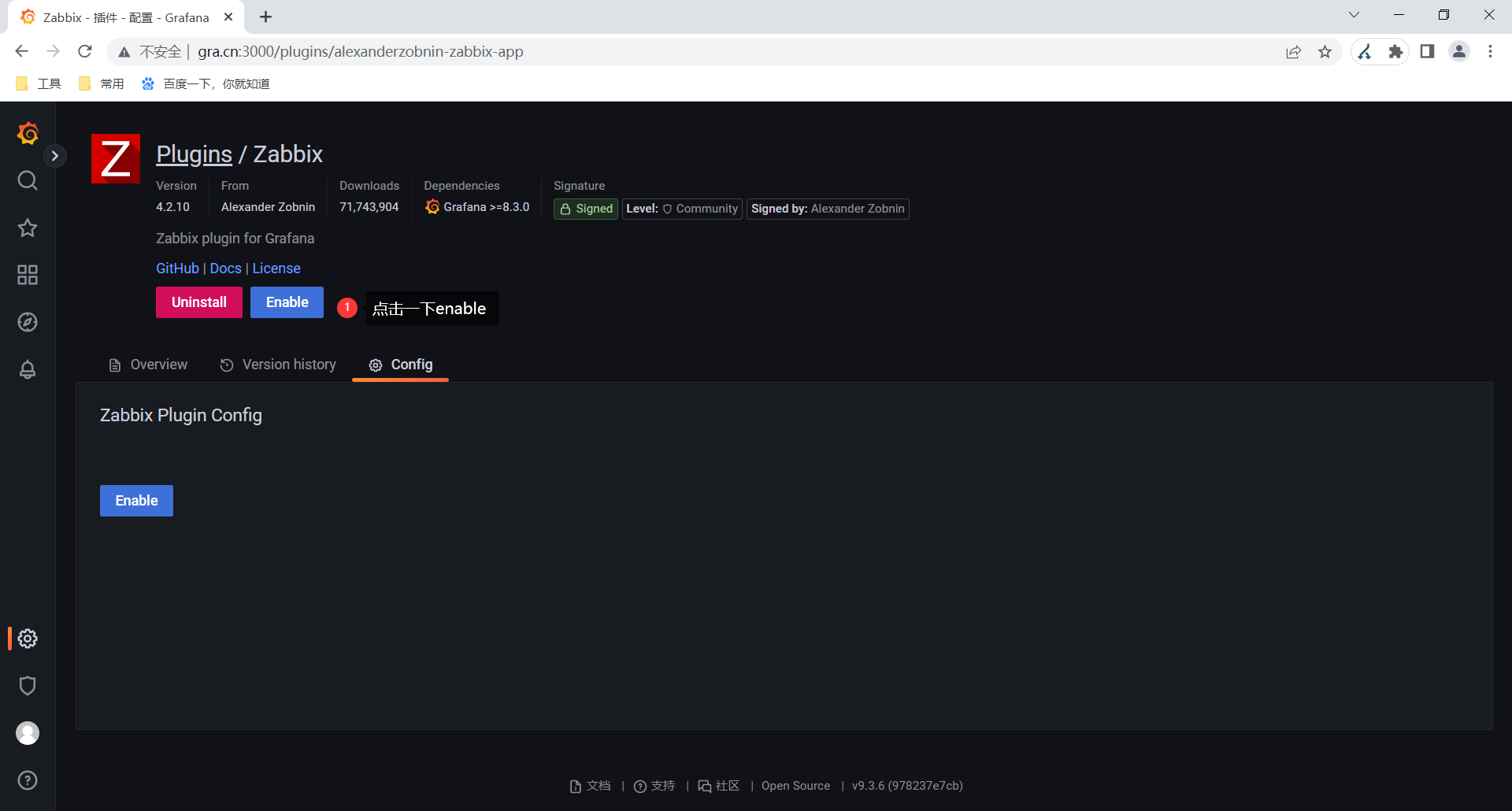Open the pinned extension icon beside the puzzle
1512x811 pixels.
1365,52
